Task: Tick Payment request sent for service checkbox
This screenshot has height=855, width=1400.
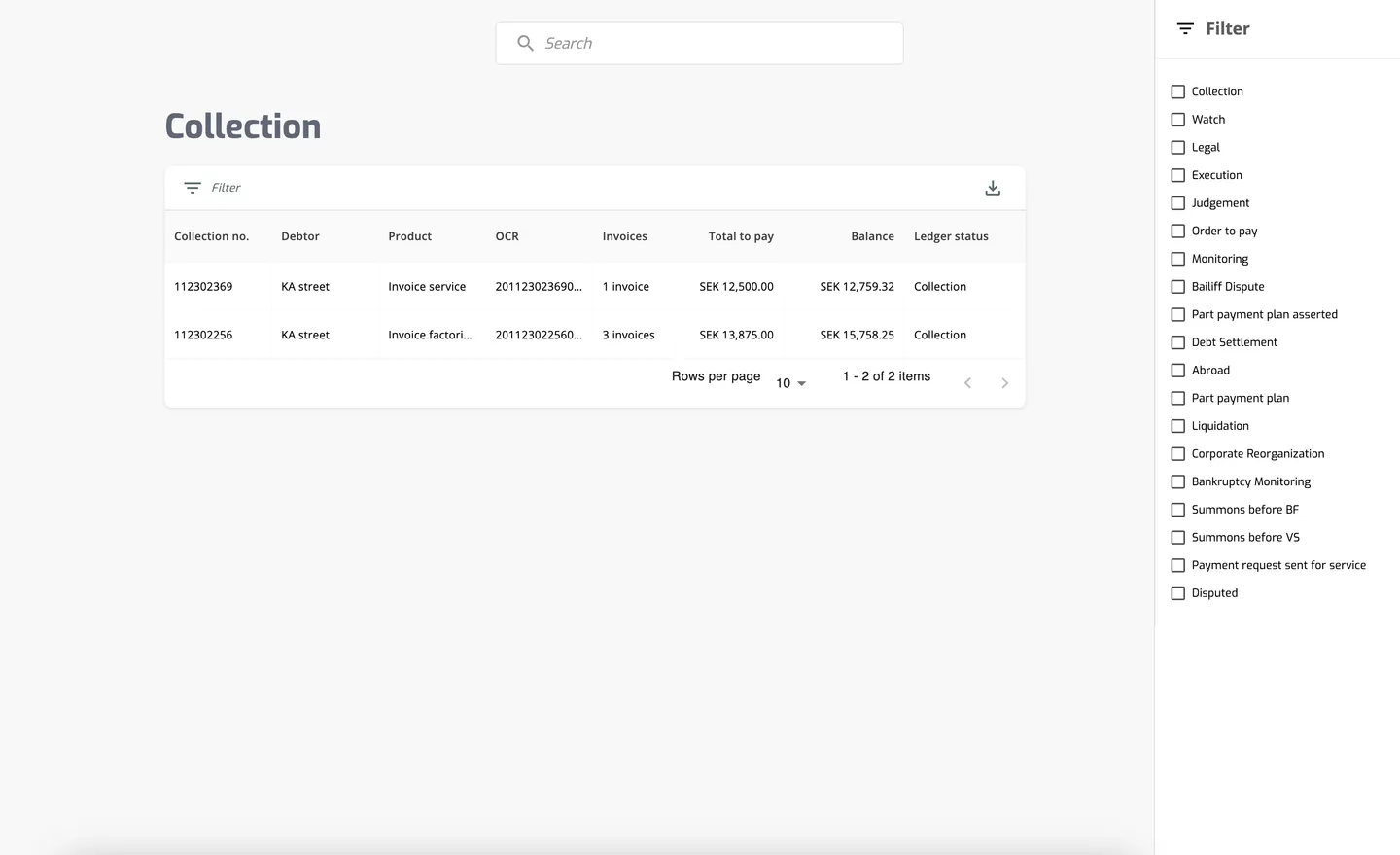Action: pos(1178,566)
